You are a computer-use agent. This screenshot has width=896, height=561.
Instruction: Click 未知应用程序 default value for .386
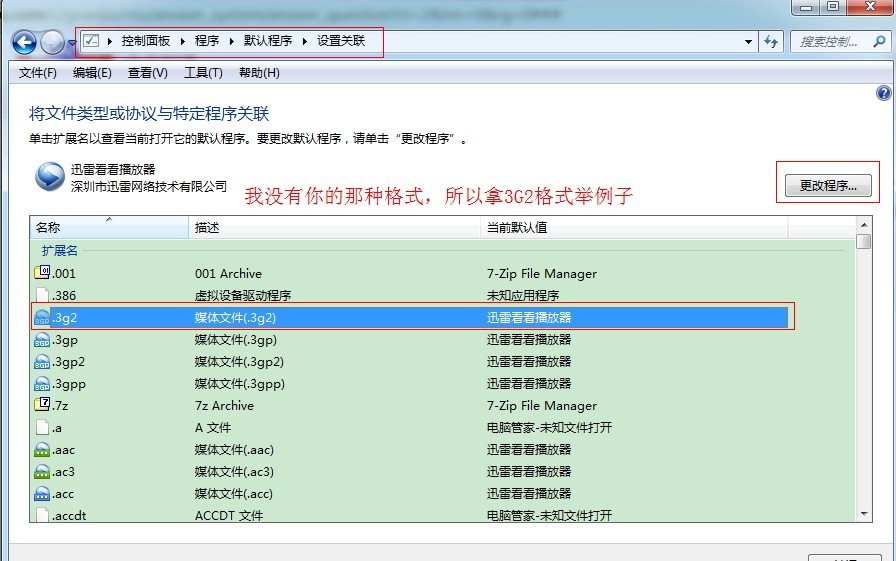click(523, 295)
